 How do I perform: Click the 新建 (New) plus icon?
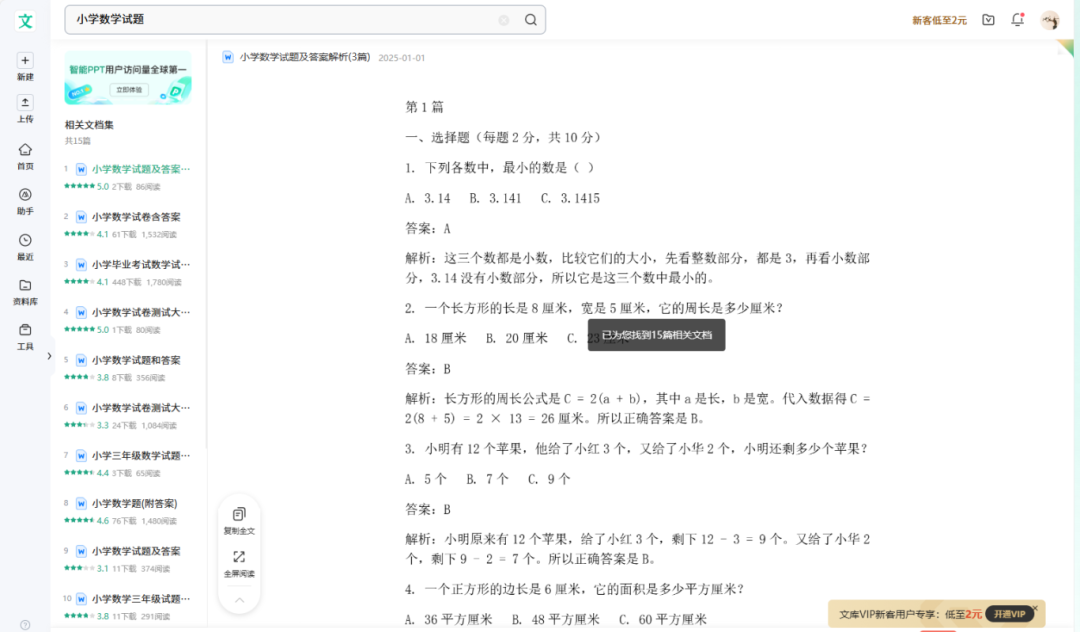[x=25, y=61]
